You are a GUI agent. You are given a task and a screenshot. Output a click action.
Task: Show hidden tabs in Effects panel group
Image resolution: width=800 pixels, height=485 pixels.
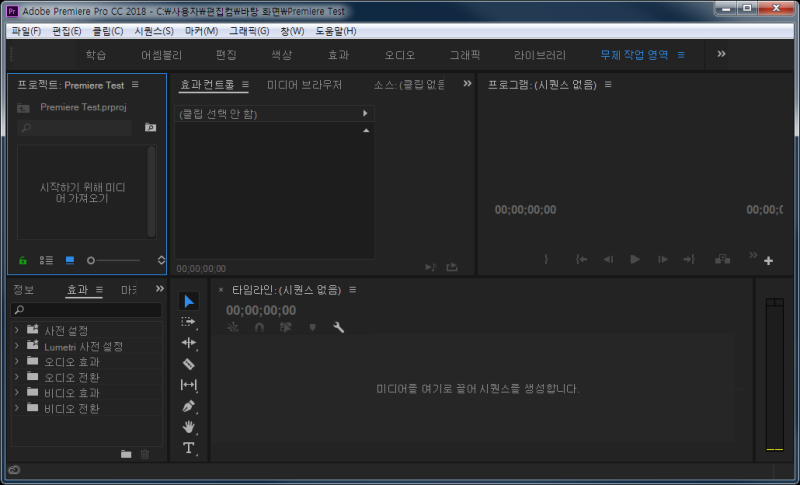160,289
